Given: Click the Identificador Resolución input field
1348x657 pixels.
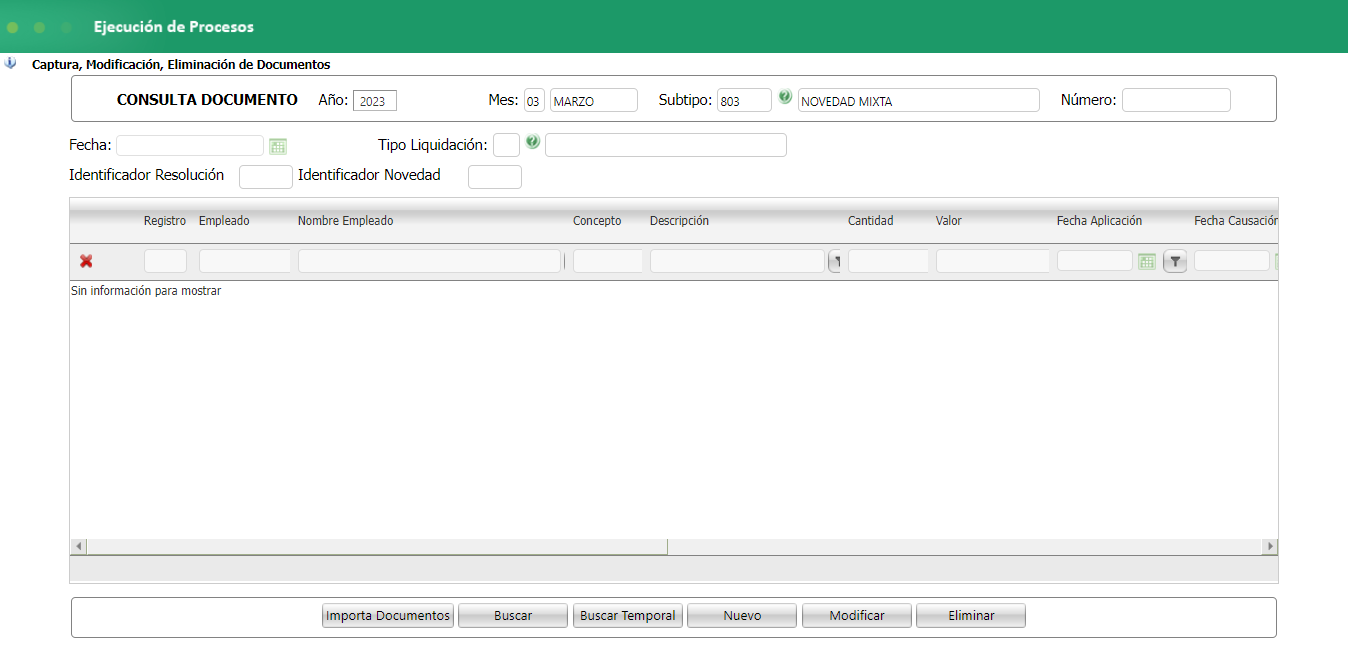Looking at the screenshot, I should coord(266,177).
